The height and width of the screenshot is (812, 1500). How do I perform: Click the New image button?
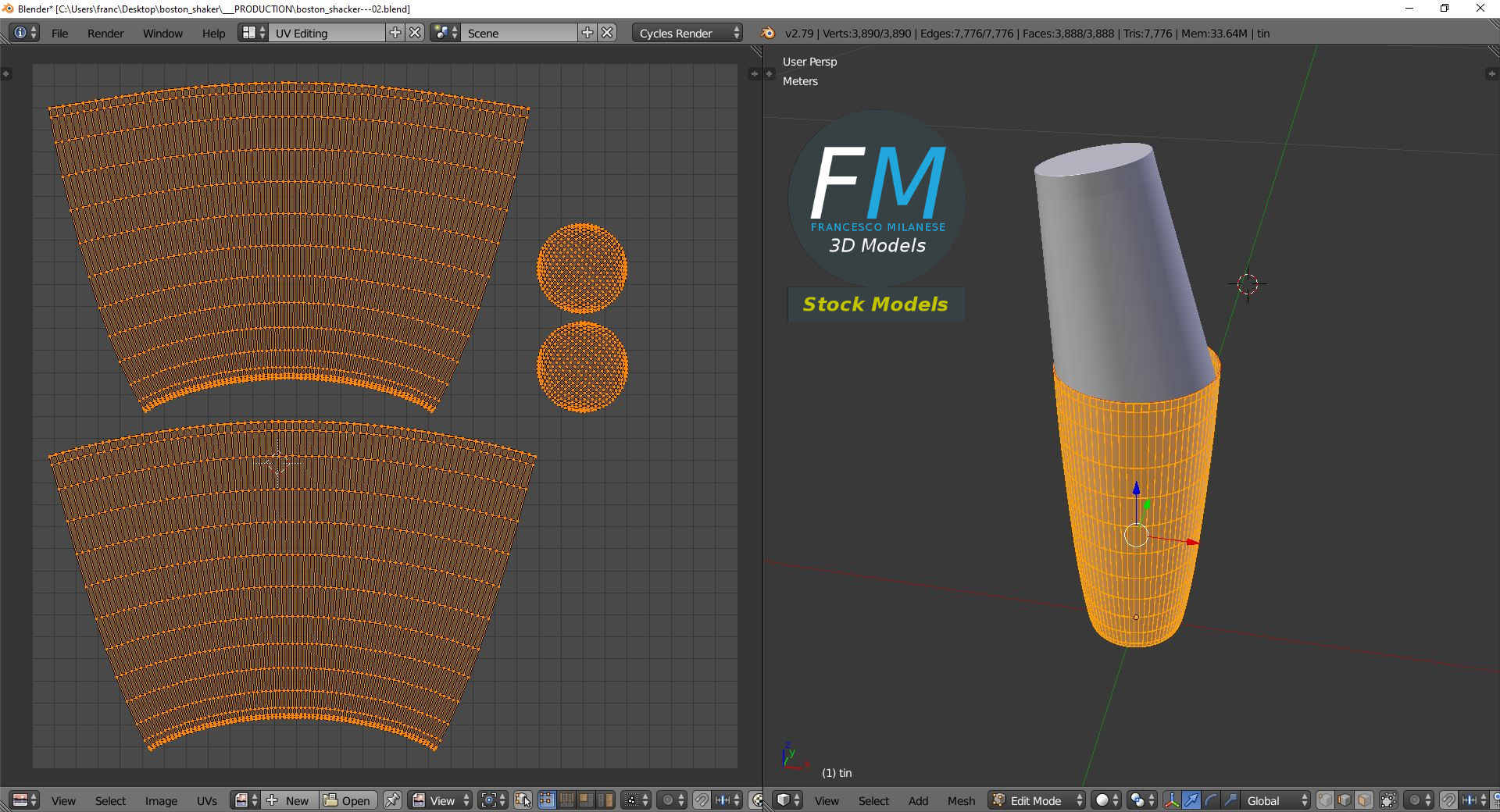coord(289,800)
